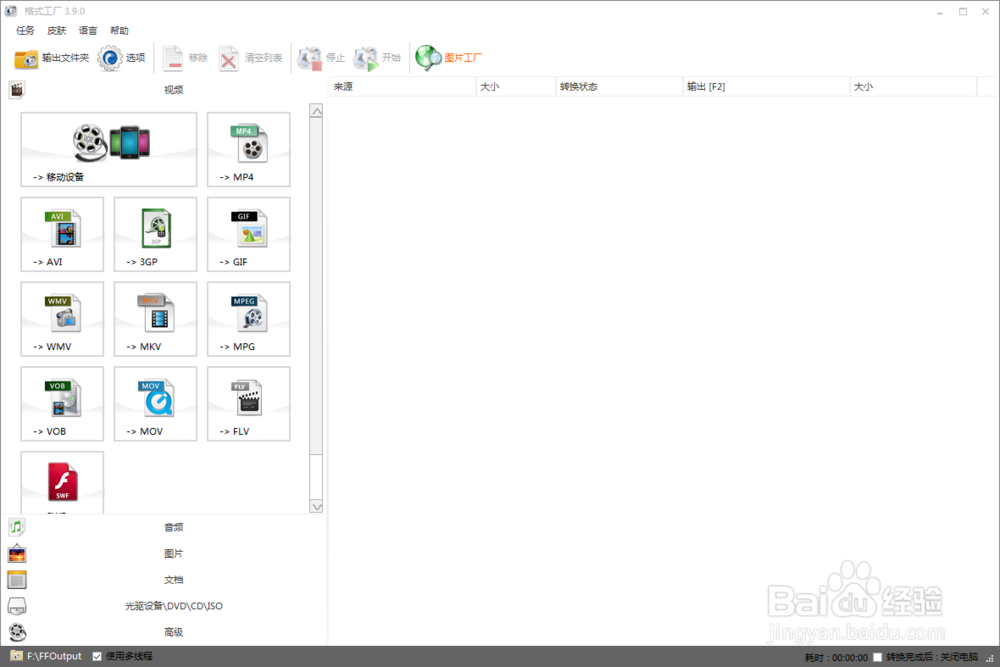This screenshot has width=1000, height=667.
Task: Open the 语言 language menu
Action: [88, 31]
